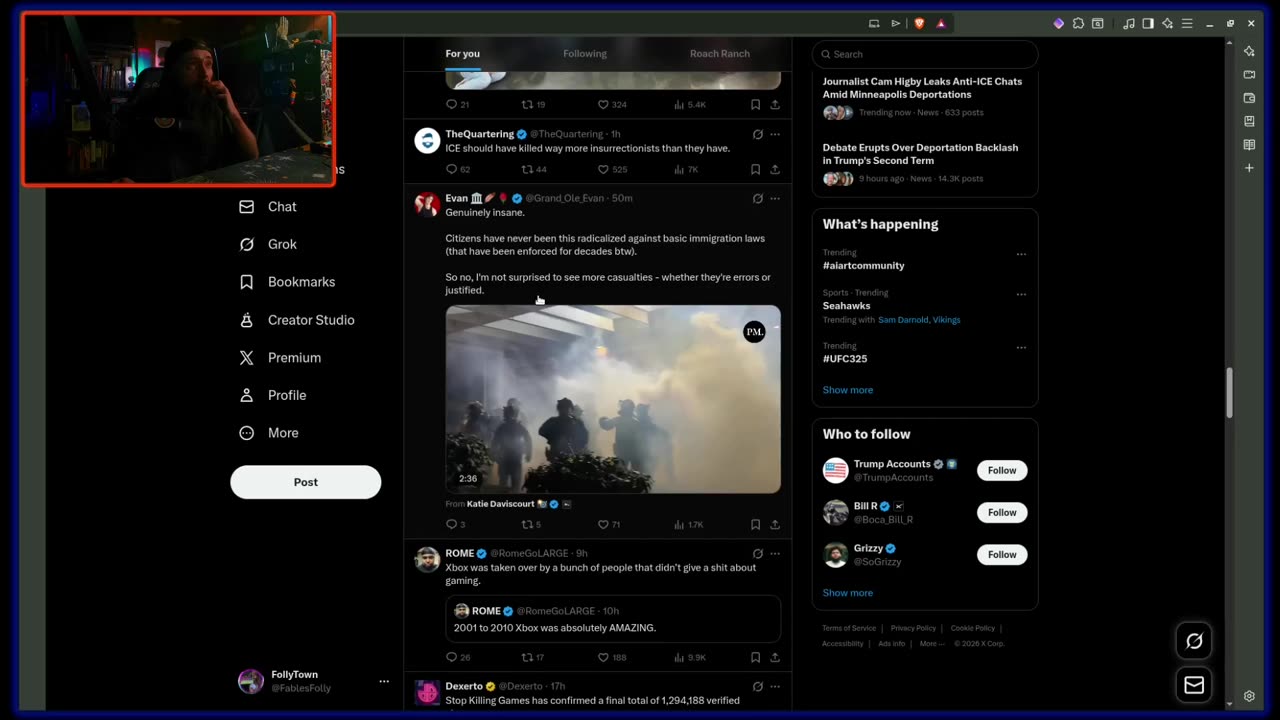The image size is (1280, 720).
Task: Bookmark TheQuartering's post
Action: (x=755, y=169)
